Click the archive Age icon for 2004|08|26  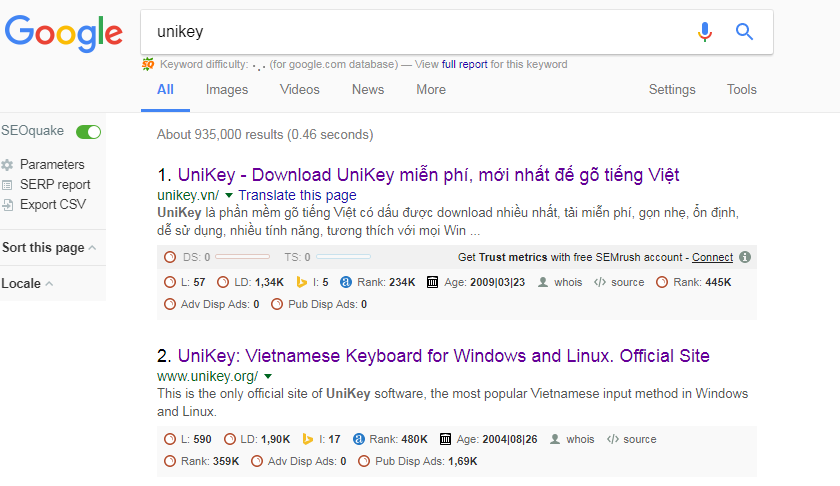click(445, 439)
